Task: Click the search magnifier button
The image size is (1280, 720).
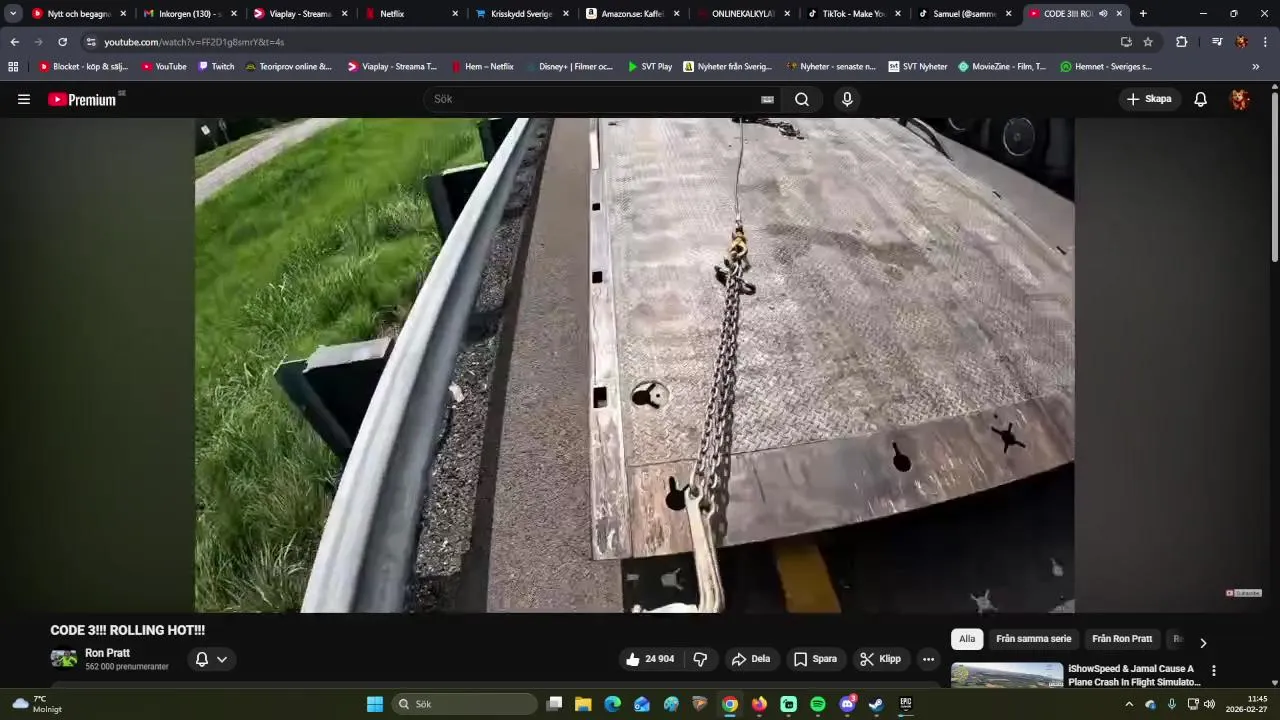Action: (802, 99)
